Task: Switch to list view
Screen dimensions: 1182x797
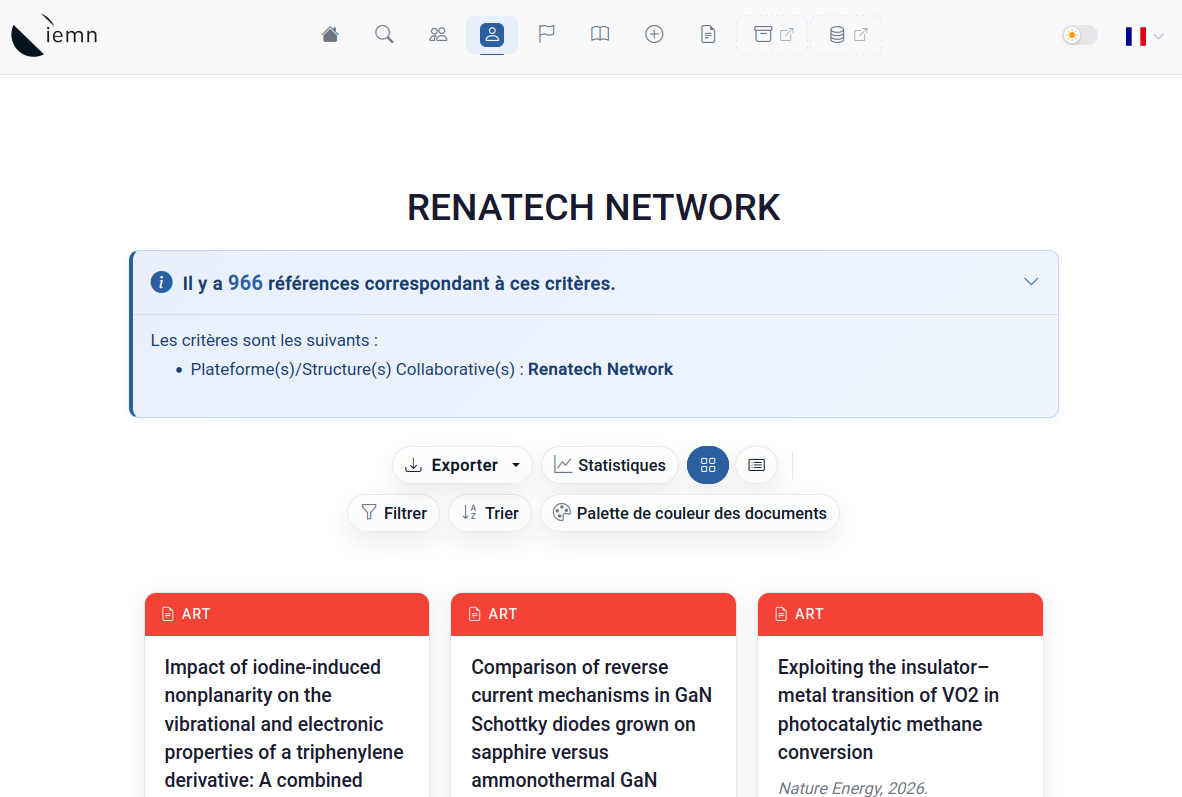Action: point(756,465)
